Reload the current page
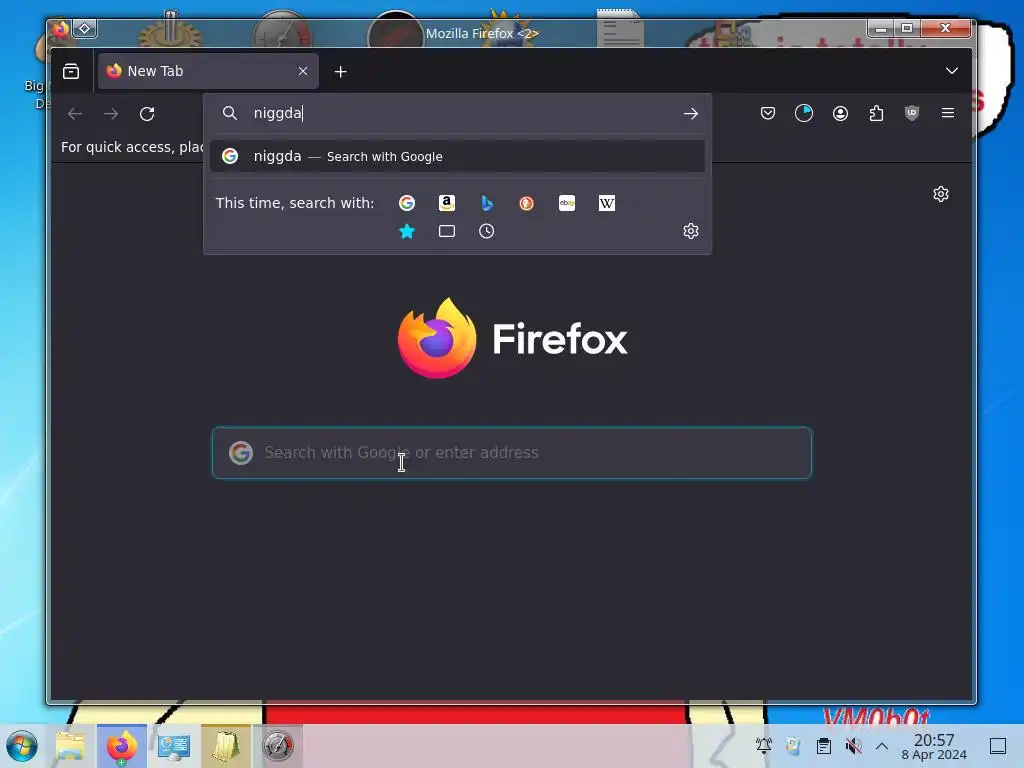Viewport: 1024px width, 768px height. point(147,114)
